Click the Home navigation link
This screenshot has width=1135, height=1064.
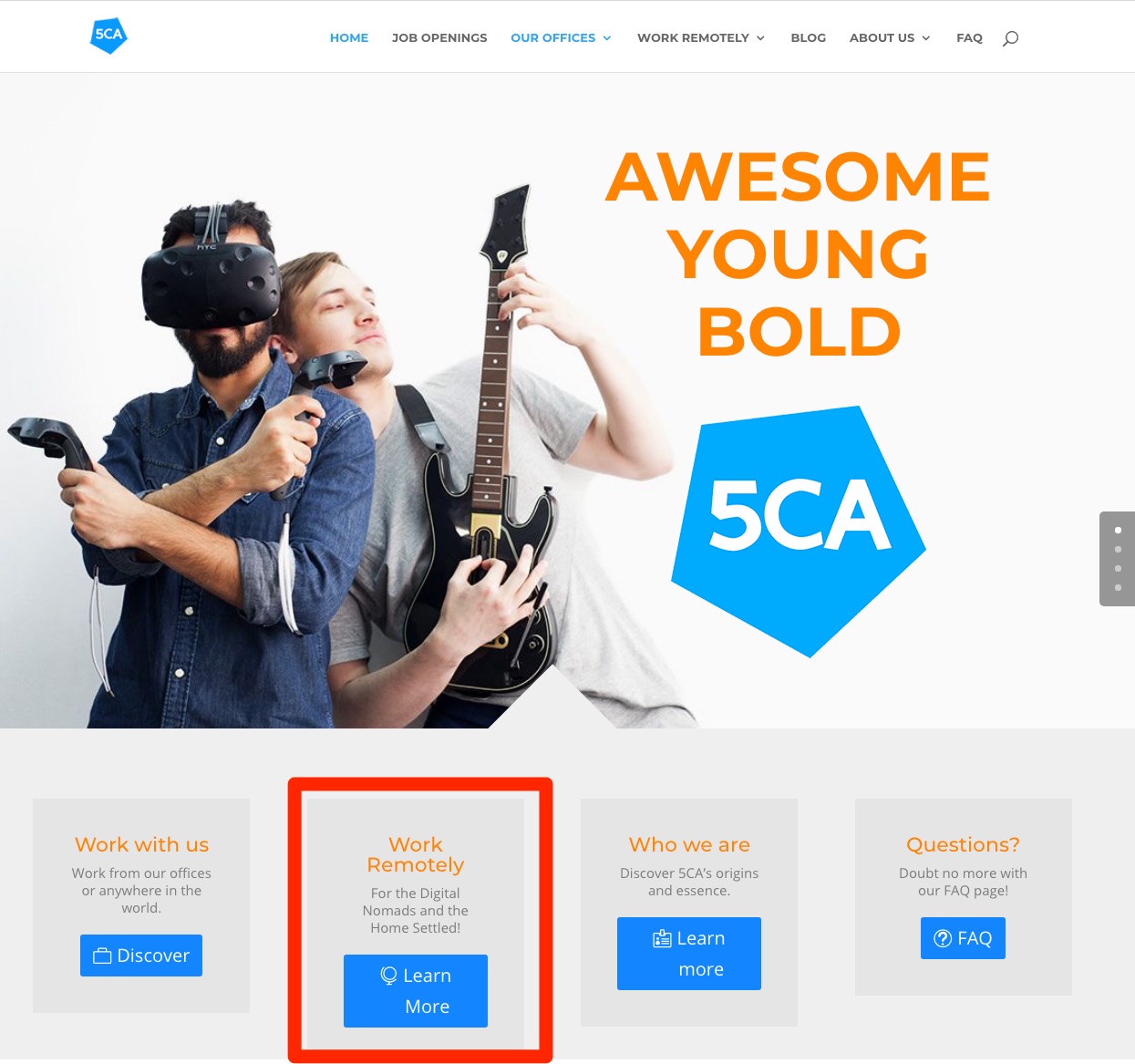pos(349,37)
